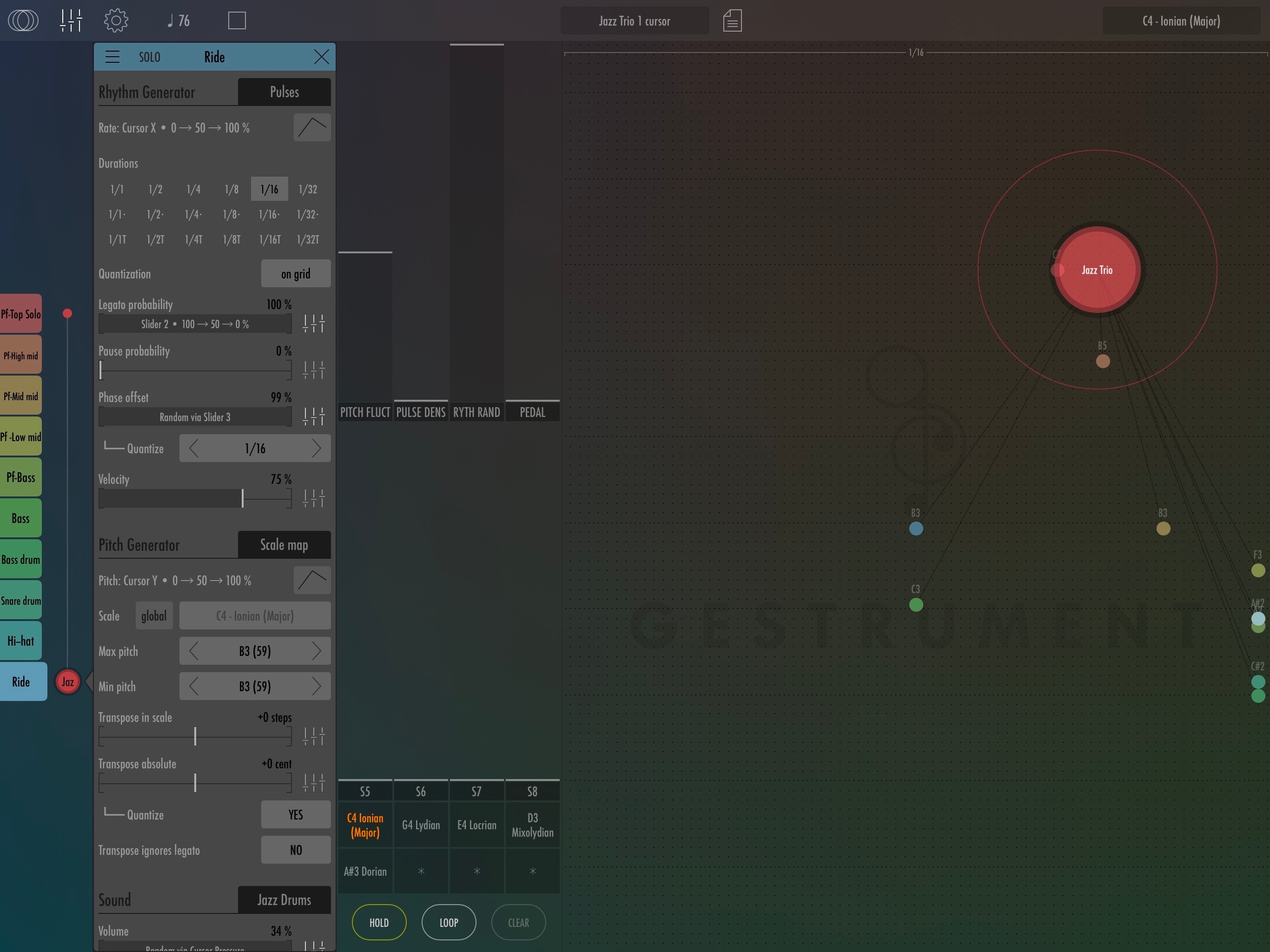The height and width of the screenshot is (952, 1270).
Task: Select the Pf-Bass instrument tab
Action: pyautogui.click(x=20, y=477)
